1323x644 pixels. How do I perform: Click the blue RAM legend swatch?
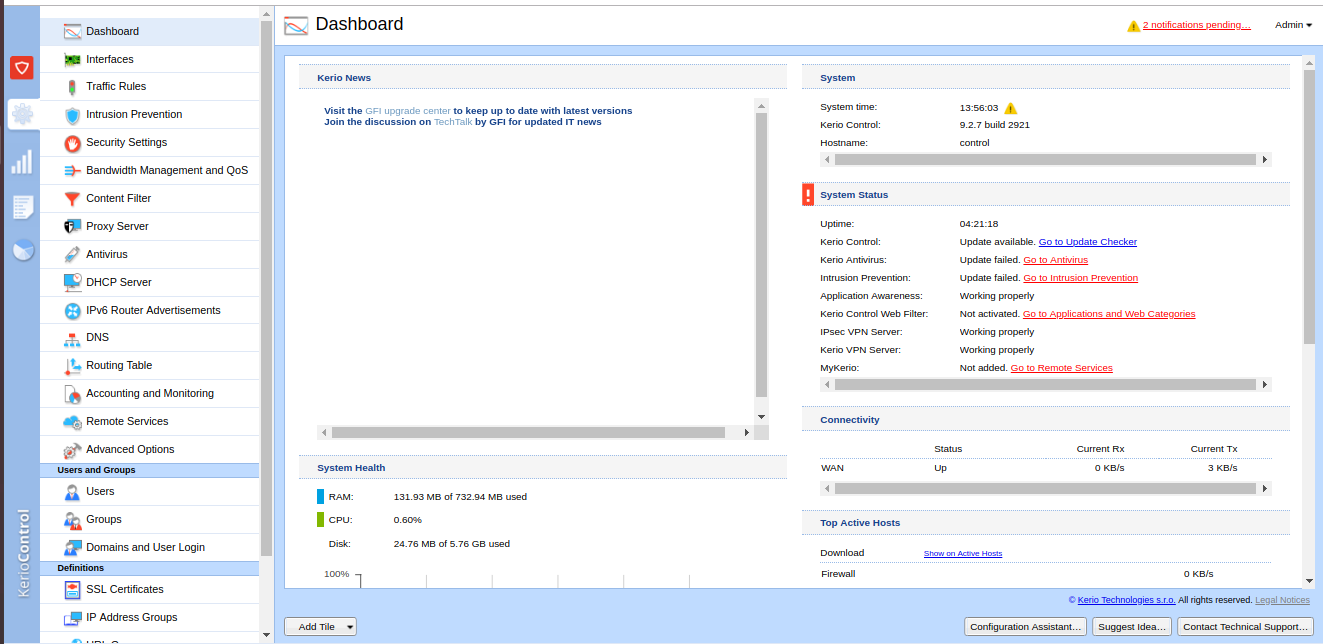pos(321,496)
